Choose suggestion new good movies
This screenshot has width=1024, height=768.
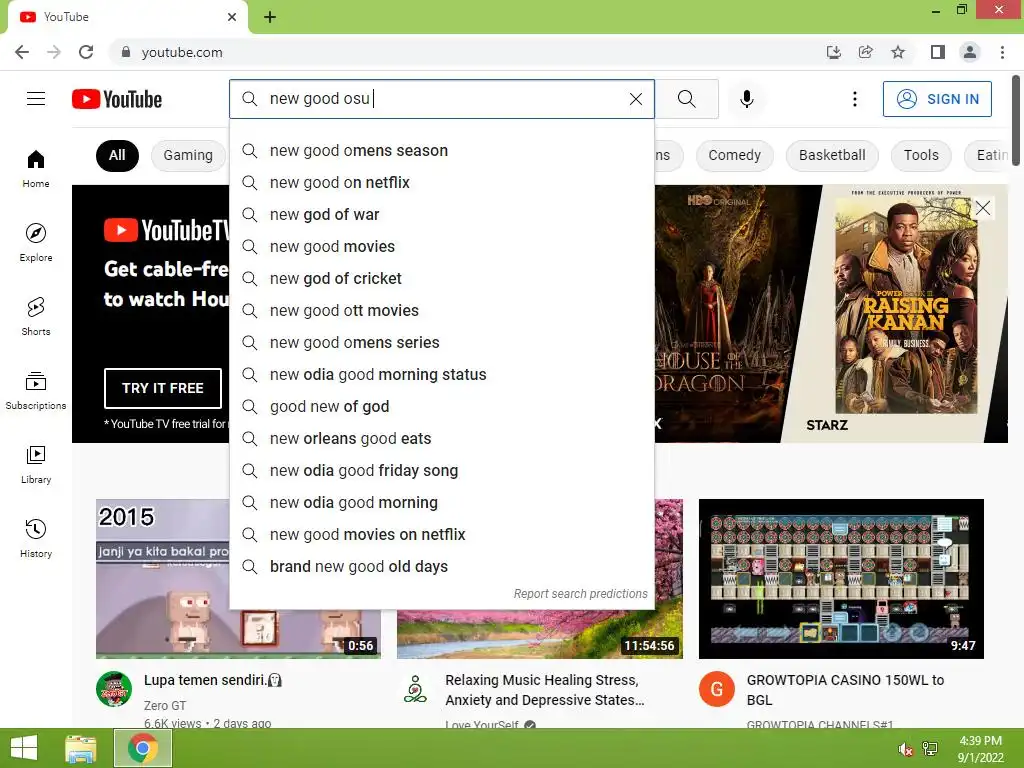point(441,246)
